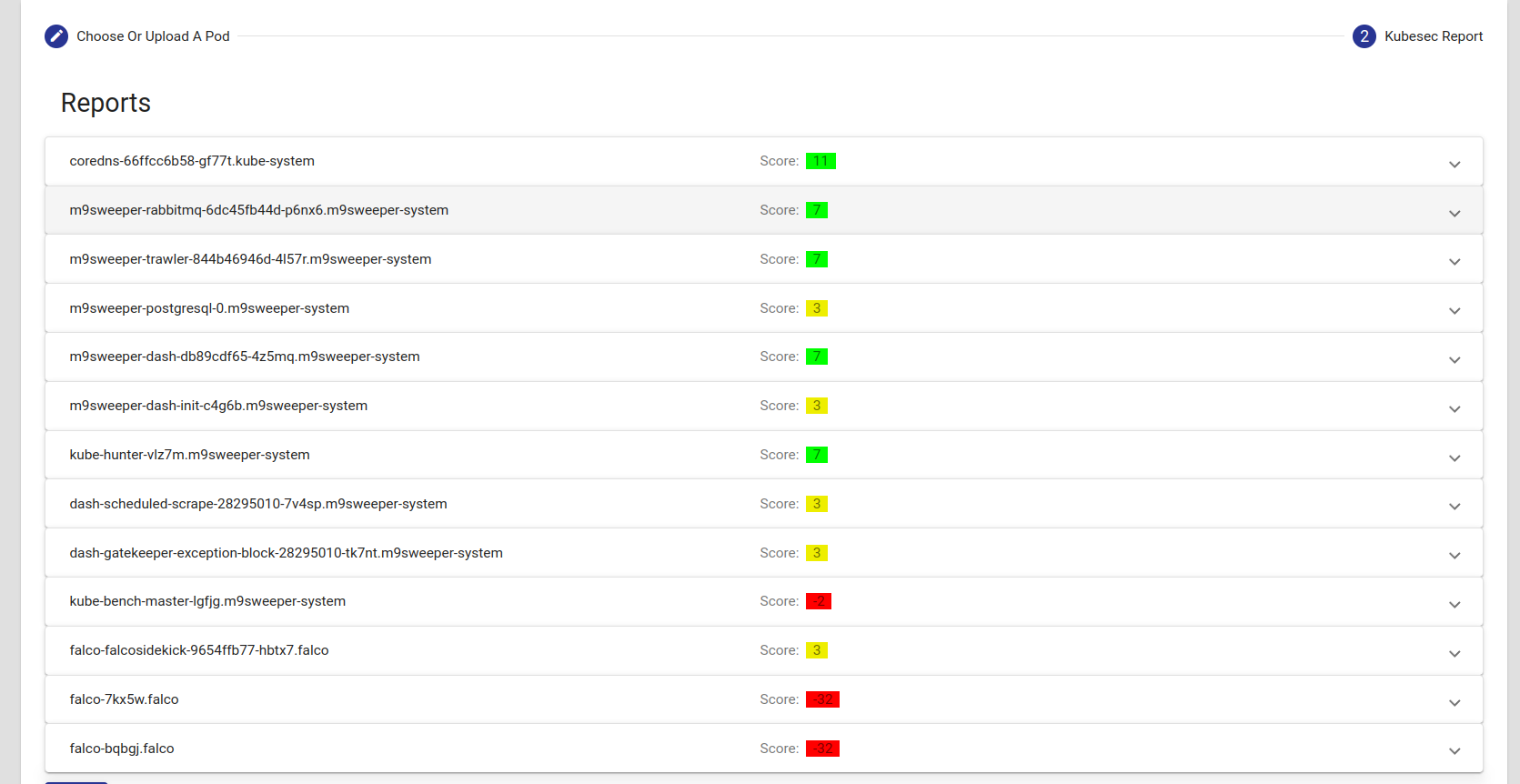The image size is (1520, 784).
Task: Click chevron on m9sweeper-postgresql-0 row
Action: coord(1454,310)
